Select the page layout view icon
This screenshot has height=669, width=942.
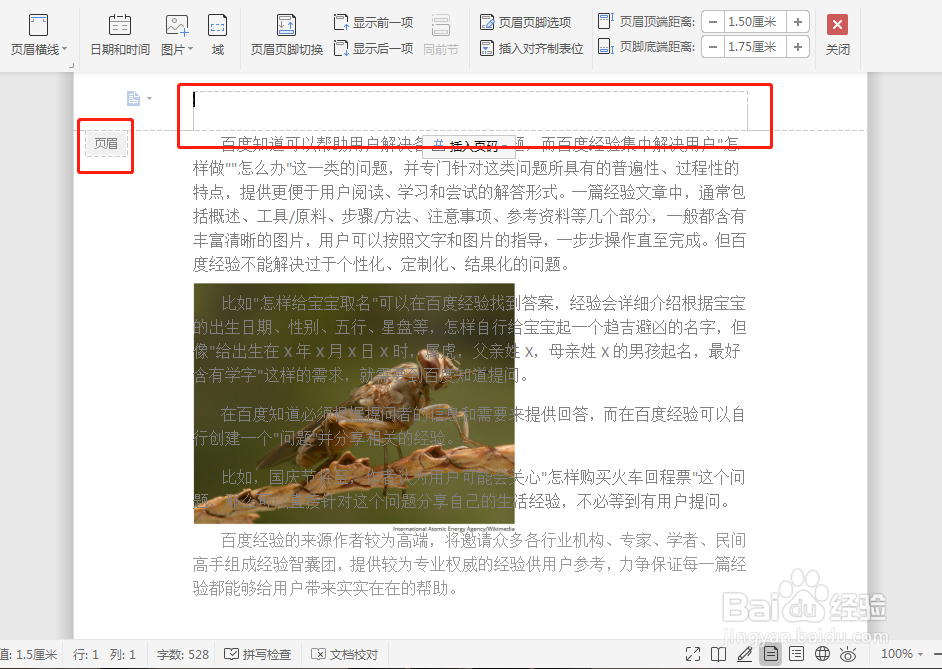tap(771, 654)
